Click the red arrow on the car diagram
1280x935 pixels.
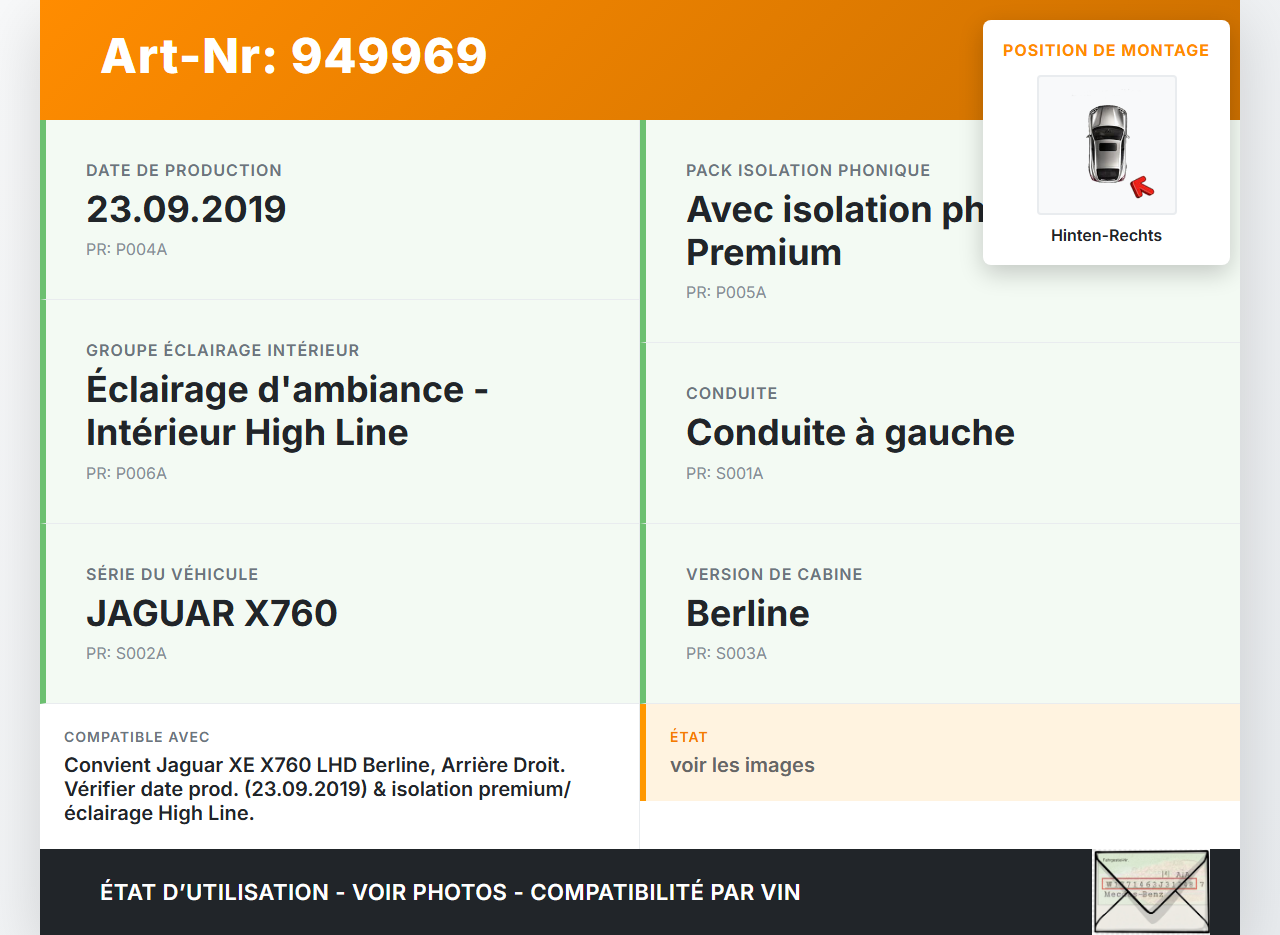[x=1141, y=187]
